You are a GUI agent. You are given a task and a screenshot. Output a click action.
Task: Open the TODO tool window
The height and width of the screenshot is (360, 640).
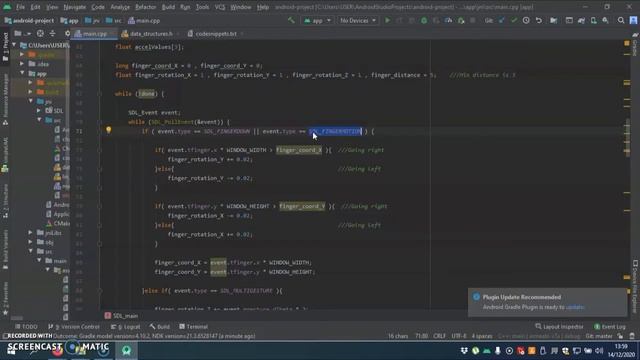pos(26,327)
